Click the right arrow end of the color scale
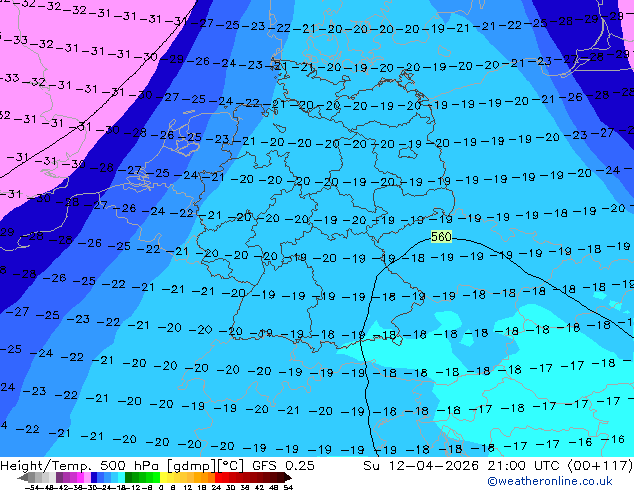Screen dimensions: 634x490 [287, 478]
